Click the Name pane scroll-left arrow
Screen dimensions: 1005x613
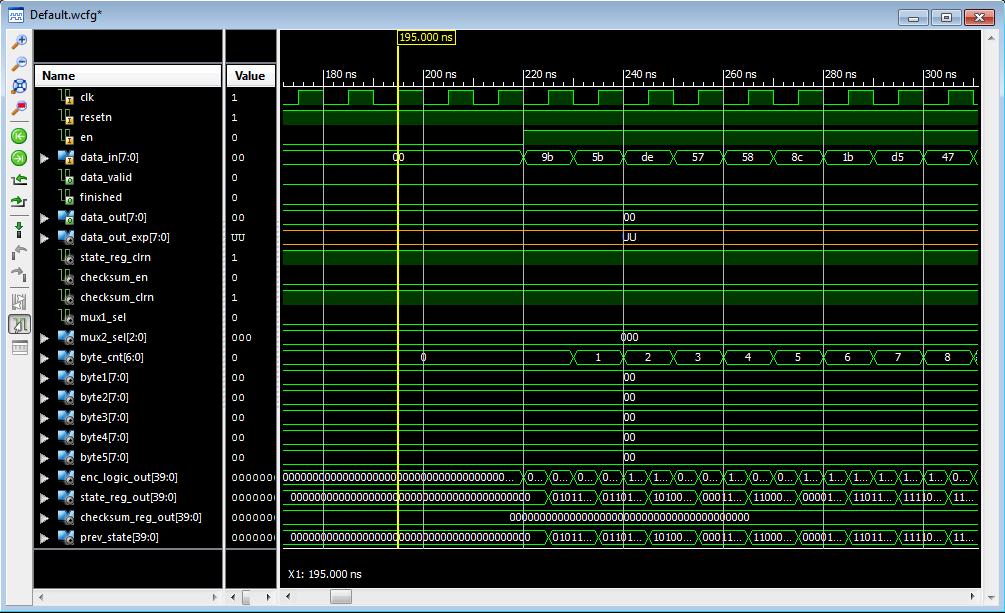41,597
